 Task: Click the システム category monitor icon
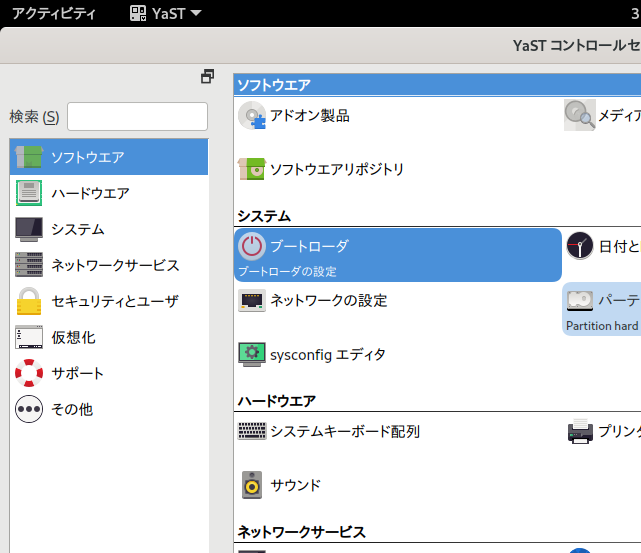point(29,229)
